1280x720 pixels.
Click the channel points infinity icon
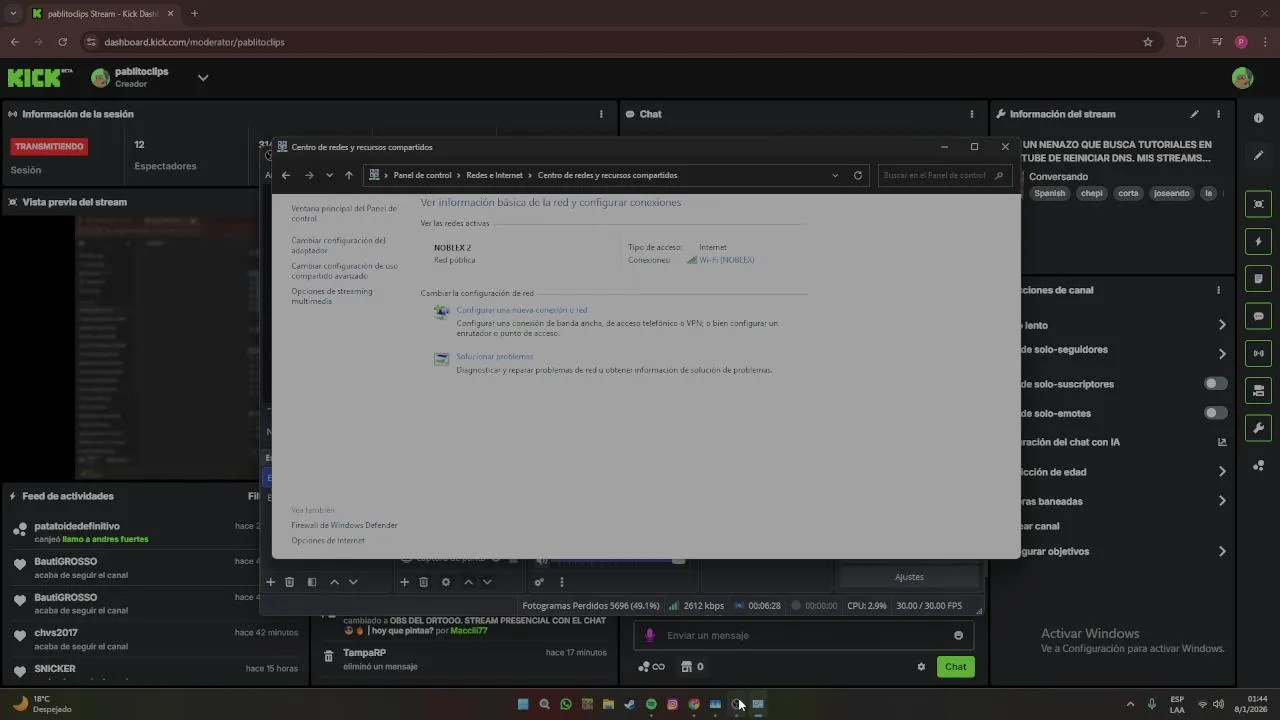[x=651, y=667]
